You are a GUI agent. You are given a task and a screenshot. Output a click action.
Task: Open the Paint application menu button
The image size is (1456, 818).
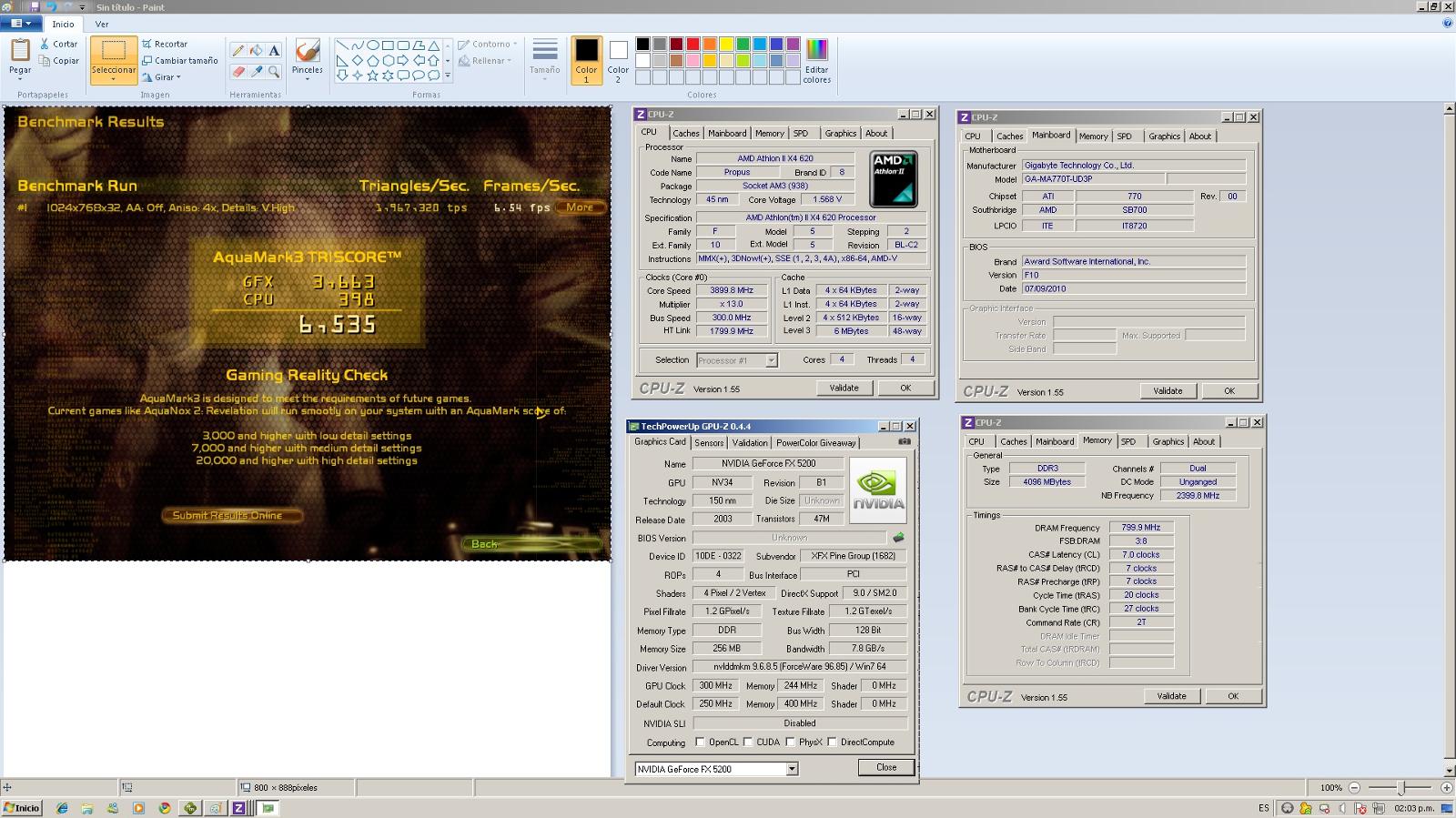tap(21, 24)
